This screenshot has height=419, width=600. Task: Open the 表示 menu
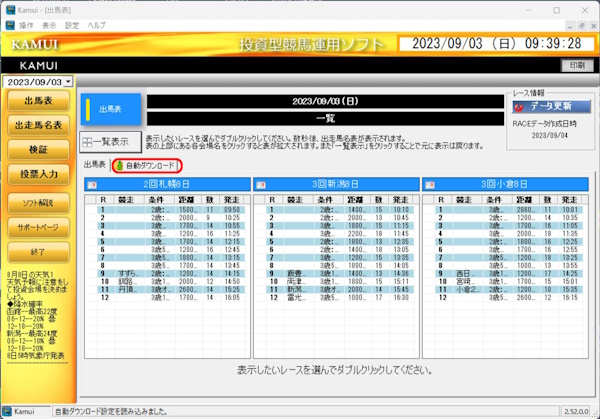tap(49, 23)
